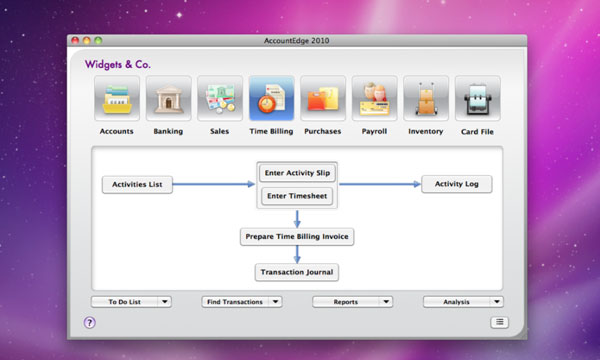Click the Analysis button
The image size is (600, 360).
[456, 302]
